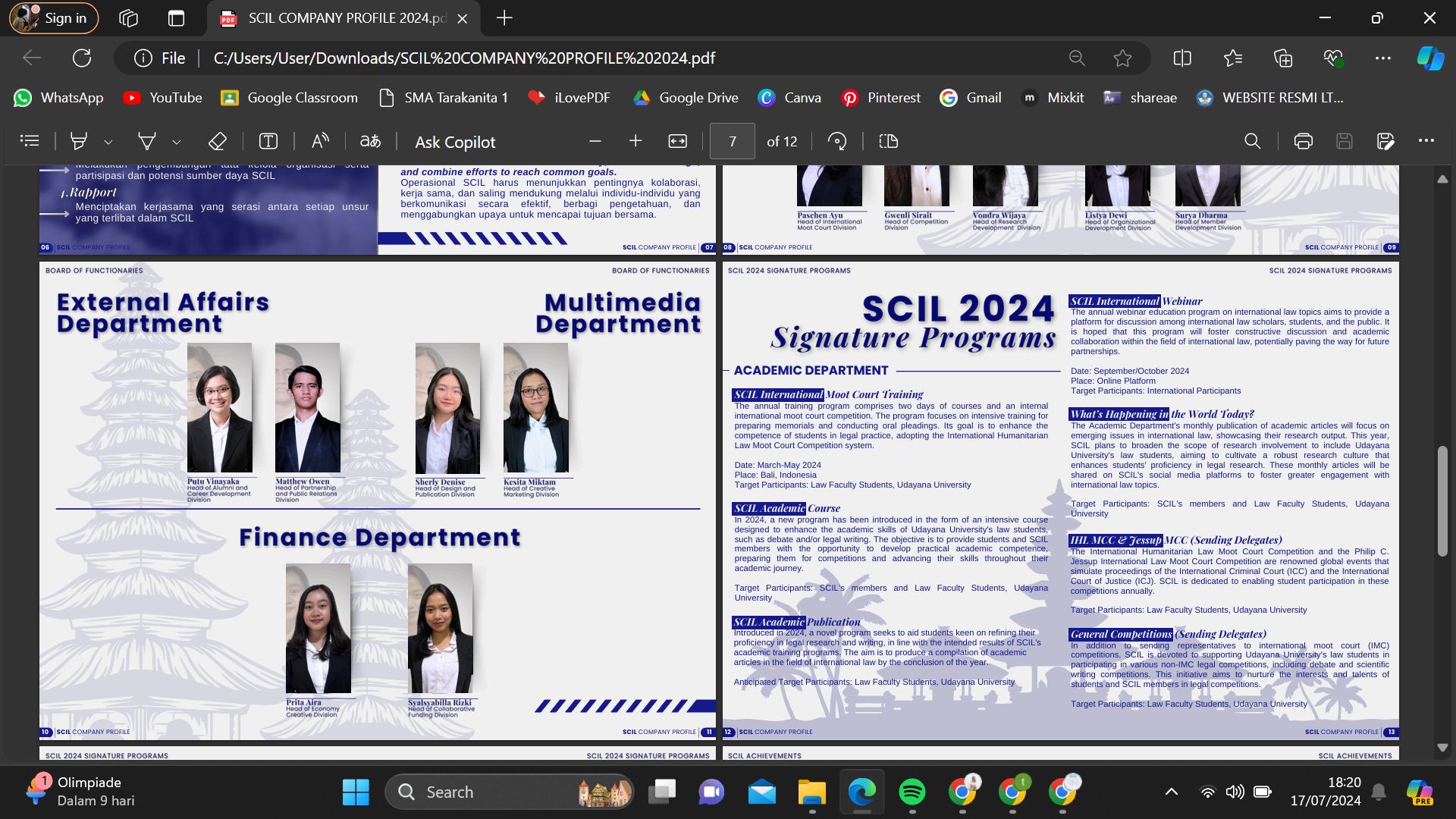Image resolution: width=1456 pixels, height=819 pixels.
Task: Open the PDF table of contents icon
Action: pyautogui.click(x=30, y=141)
